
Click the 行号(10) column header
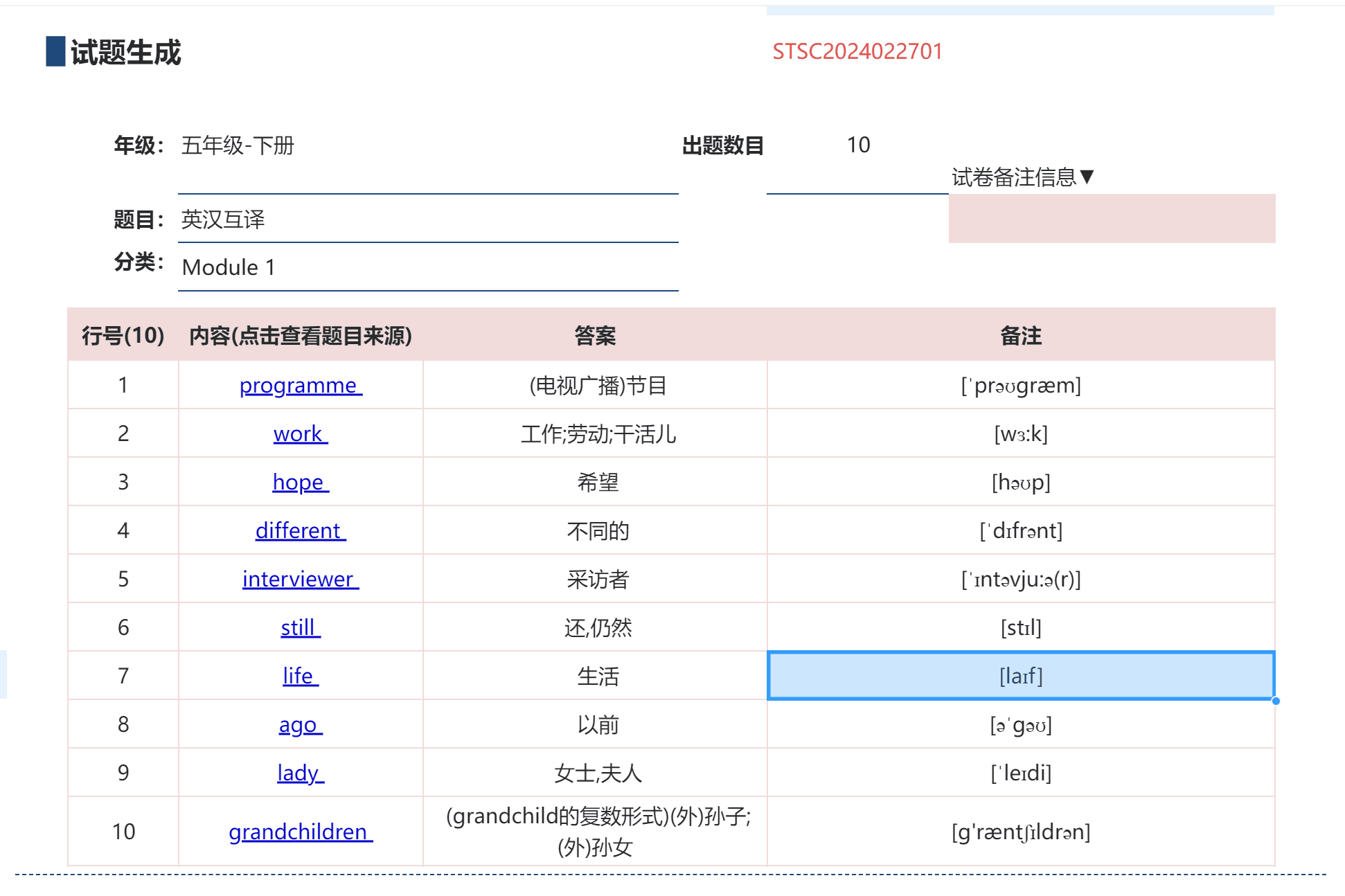coord(123,335)
